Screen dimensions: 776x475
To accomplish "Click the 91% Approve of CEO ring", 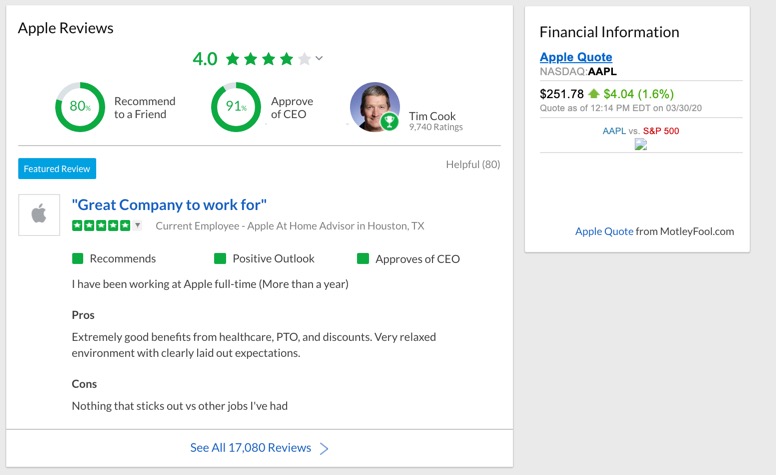I will tap(236, 107).
